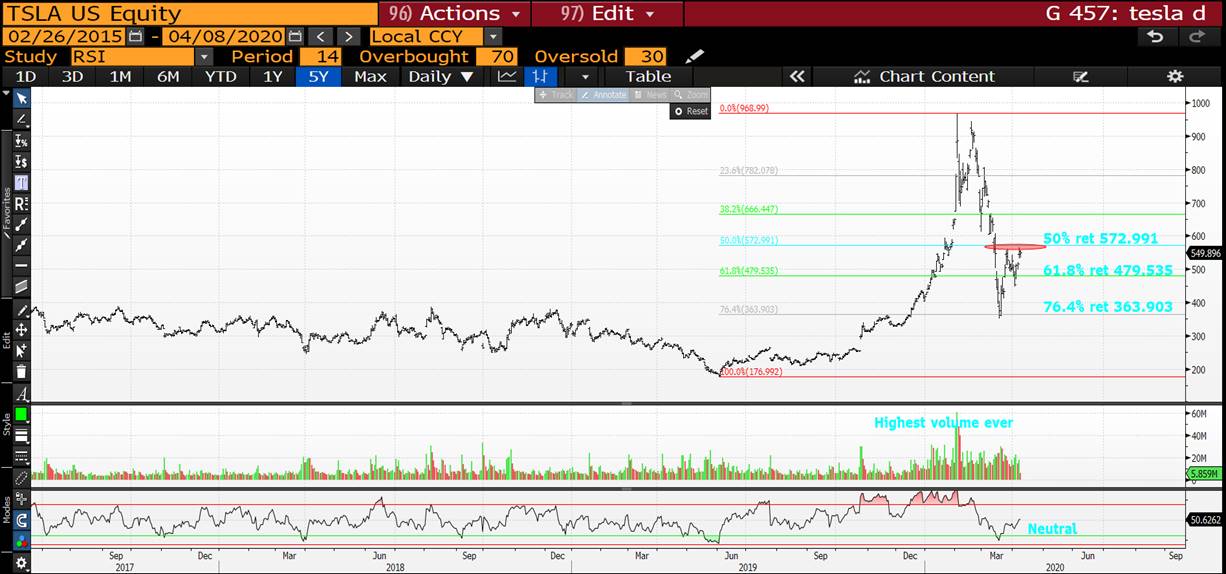Open chart type dropdown arrow beside bar icon

point(586,76)
